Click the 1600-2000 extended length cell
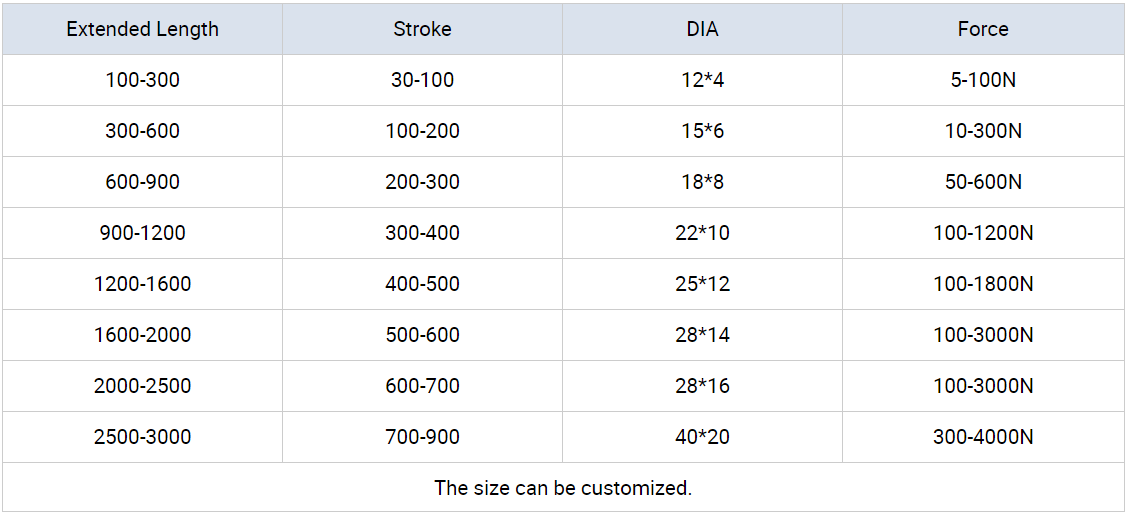The image size is (1127, 516). [x=142, y=335]
